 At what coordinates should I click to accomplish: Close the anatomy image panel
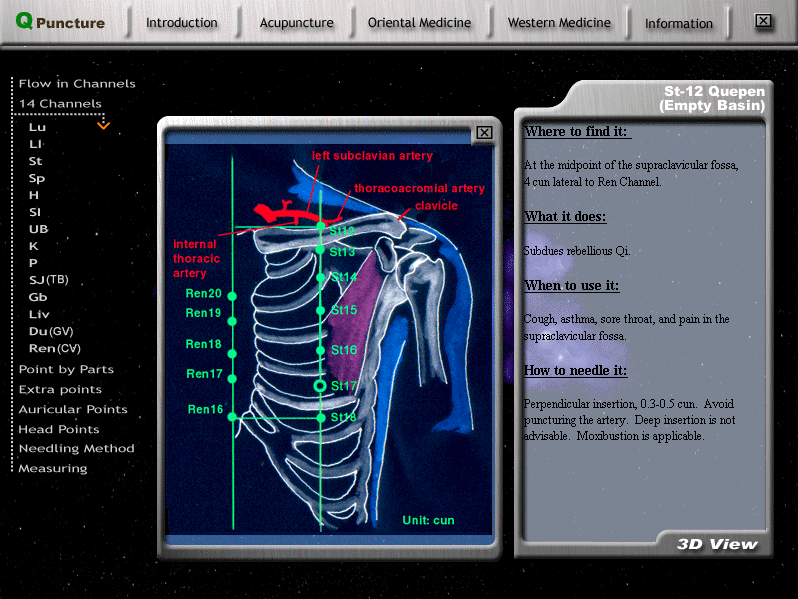(484, 132)
